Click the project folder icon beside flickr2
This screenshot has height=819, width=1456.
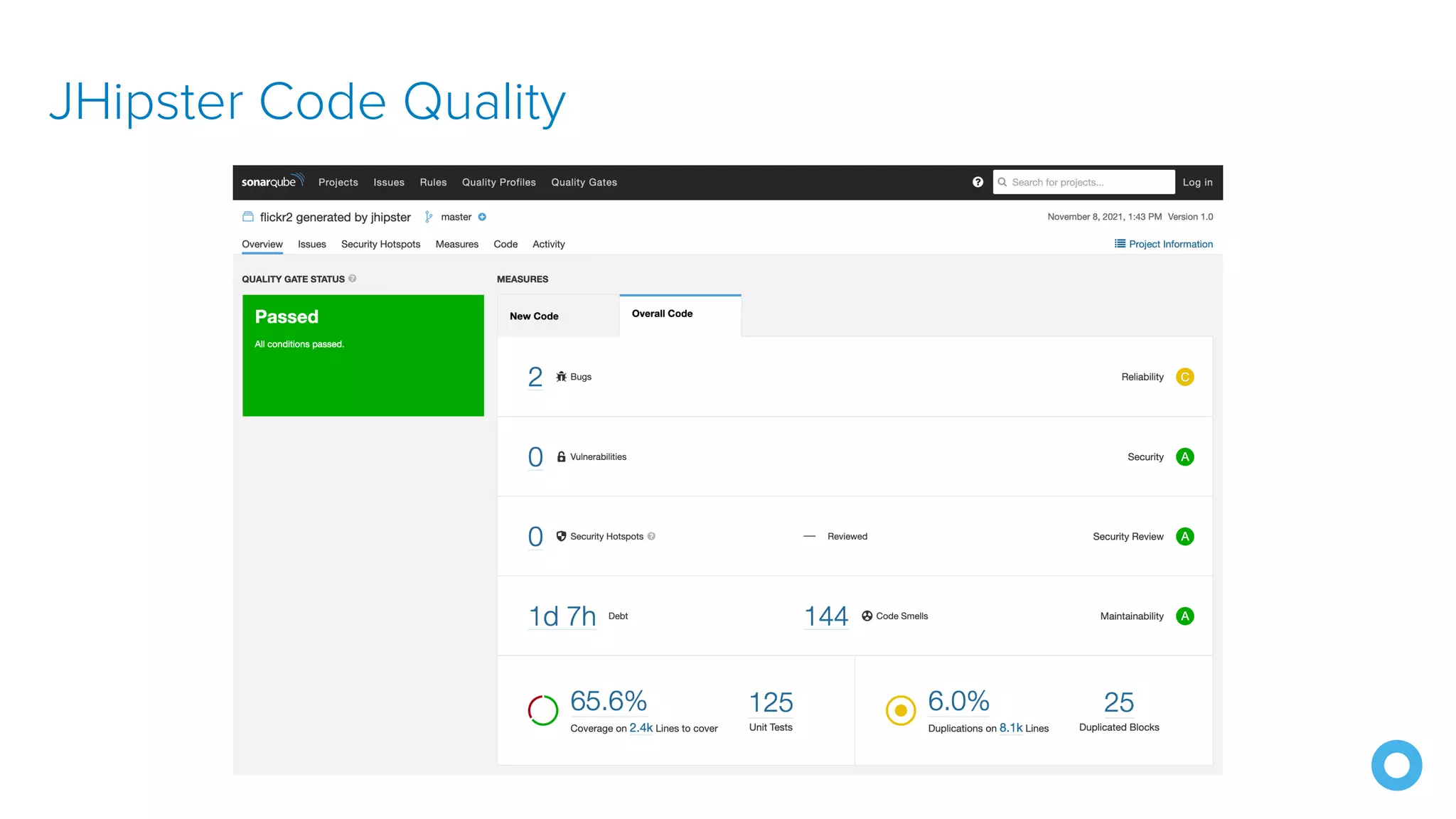248,217
